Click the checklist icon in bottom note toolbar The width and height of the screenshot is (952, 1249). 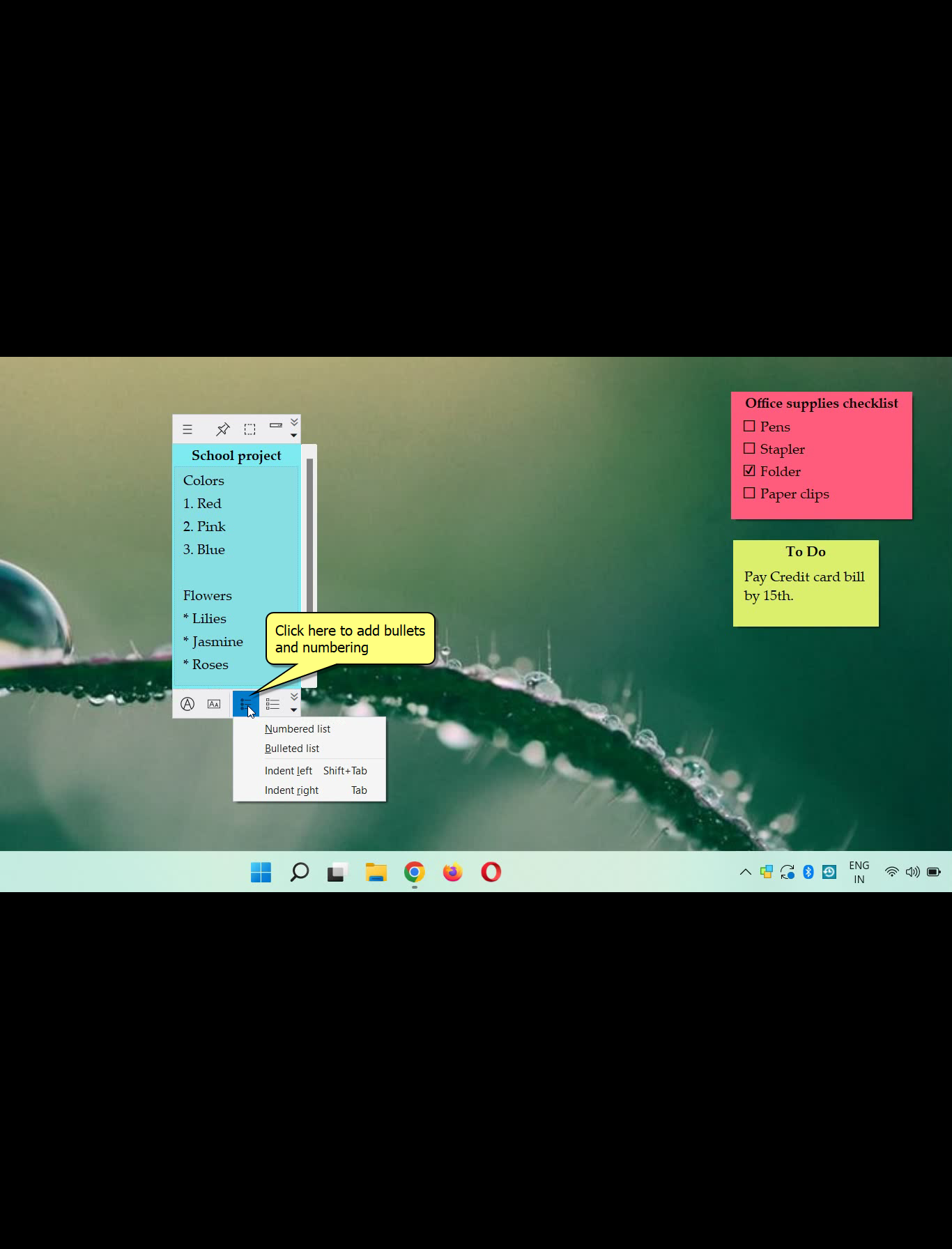(272, 704)
